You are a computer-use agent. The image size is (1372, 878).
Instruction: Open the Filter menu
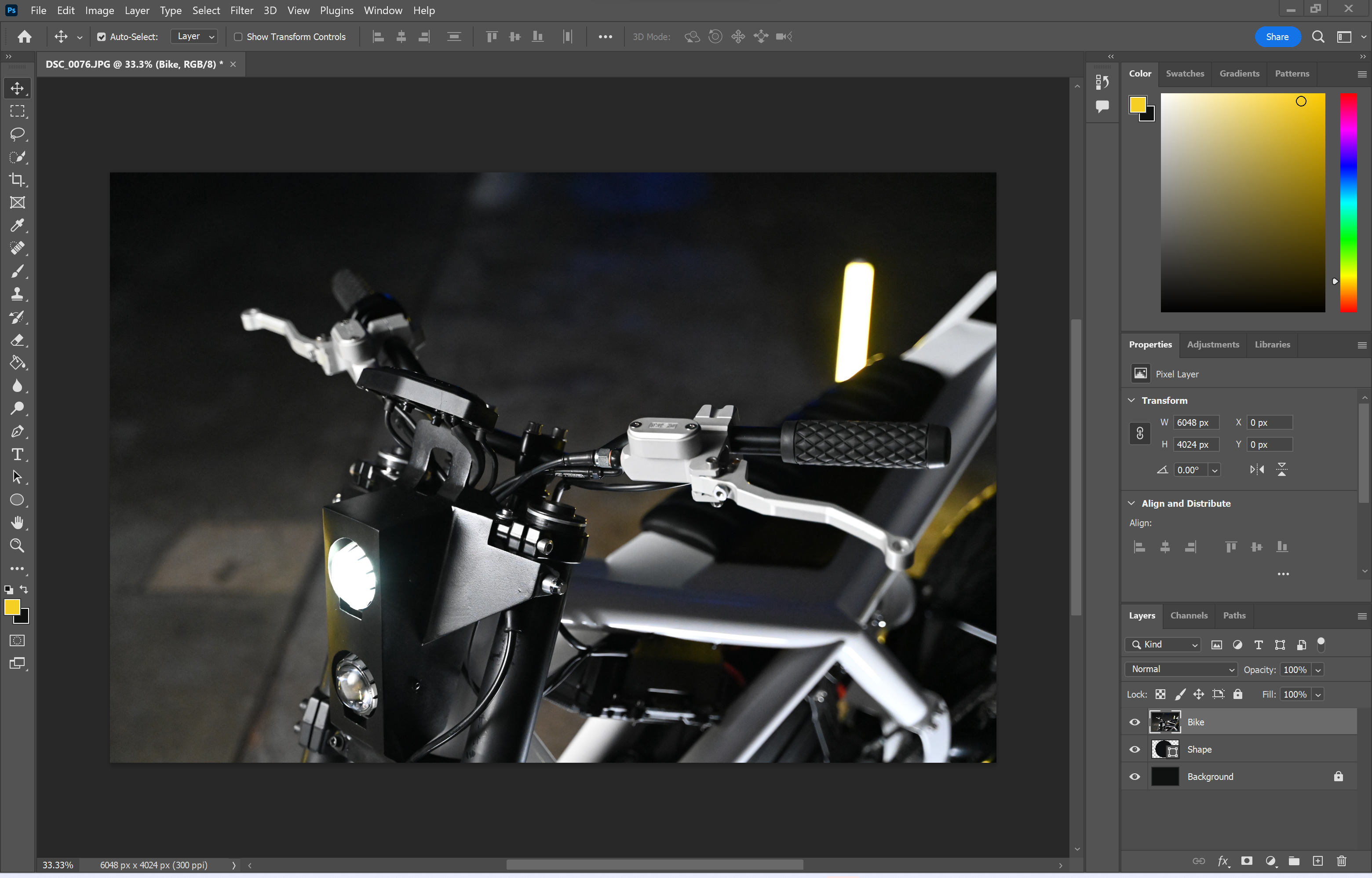click(242, 10)
